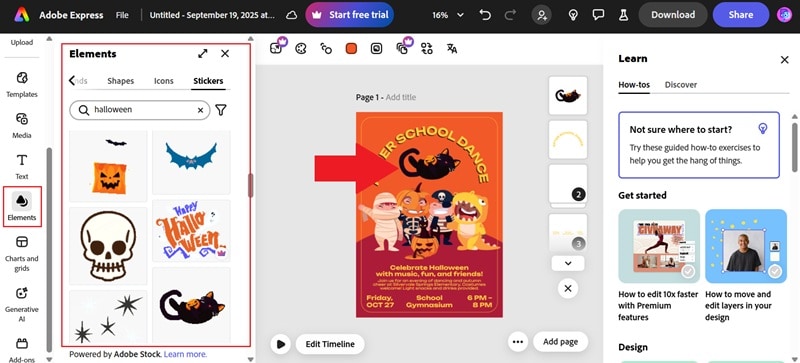Click the animation toolbar icon
The width and height of the screenshot is (800, 363).
pos(326,49)
